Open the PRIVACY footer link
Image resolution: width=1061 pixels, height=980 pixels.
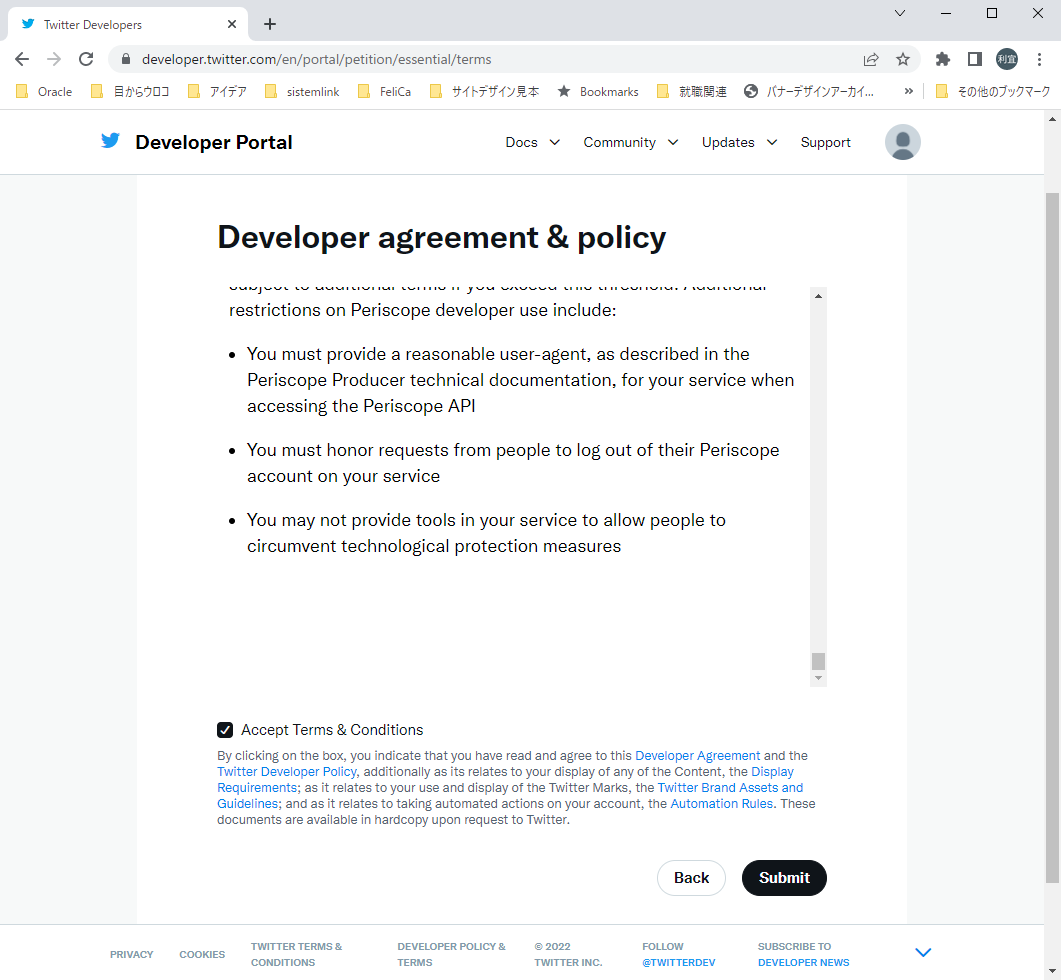132,954
